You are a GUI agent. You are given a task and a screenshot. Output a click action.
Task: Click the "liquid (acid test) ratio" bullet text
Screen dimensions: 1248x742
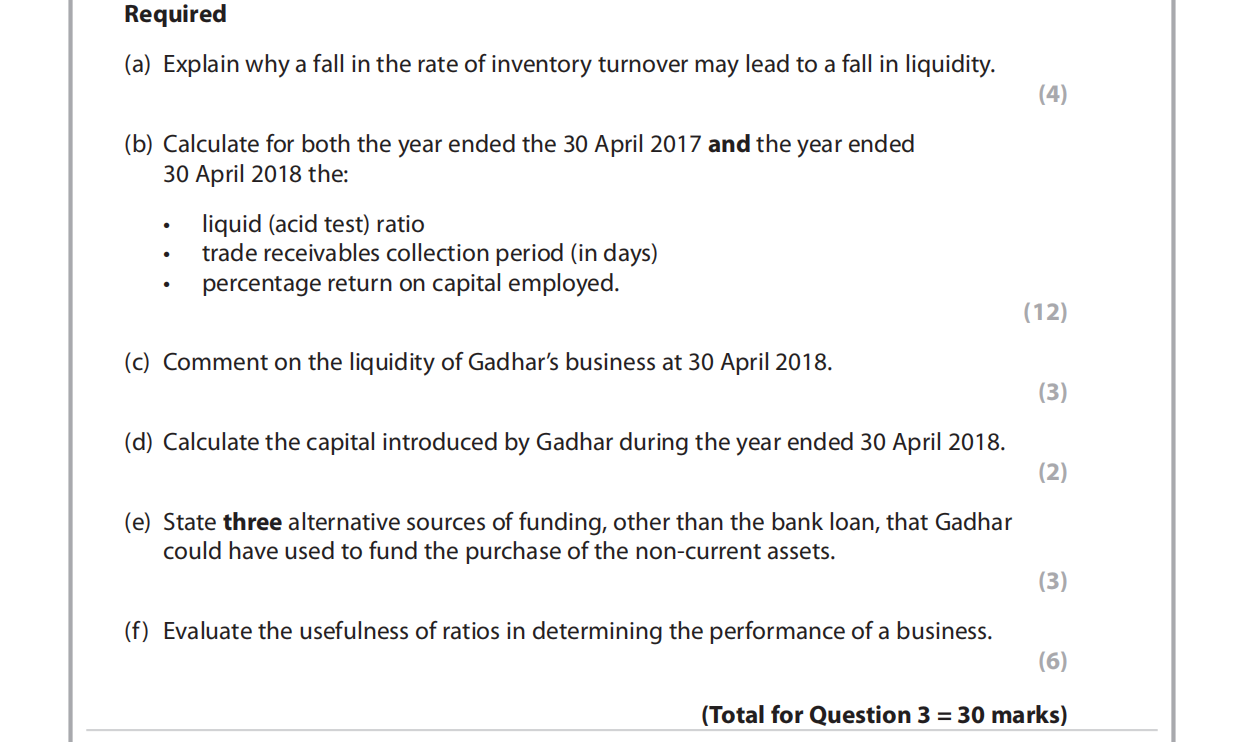pyautogui.click(x=313, y=224)
